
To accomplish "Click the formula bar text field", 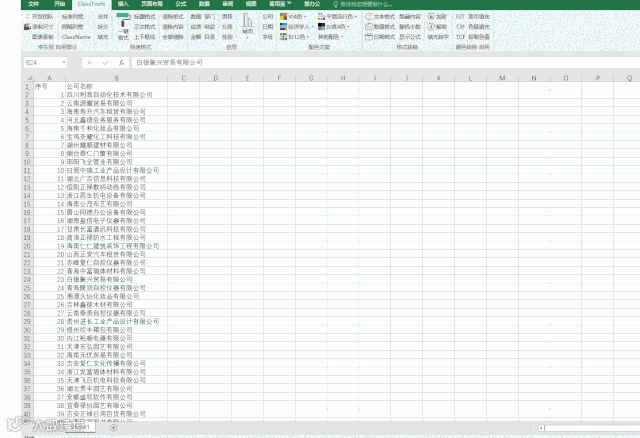I will pos(384,62).
